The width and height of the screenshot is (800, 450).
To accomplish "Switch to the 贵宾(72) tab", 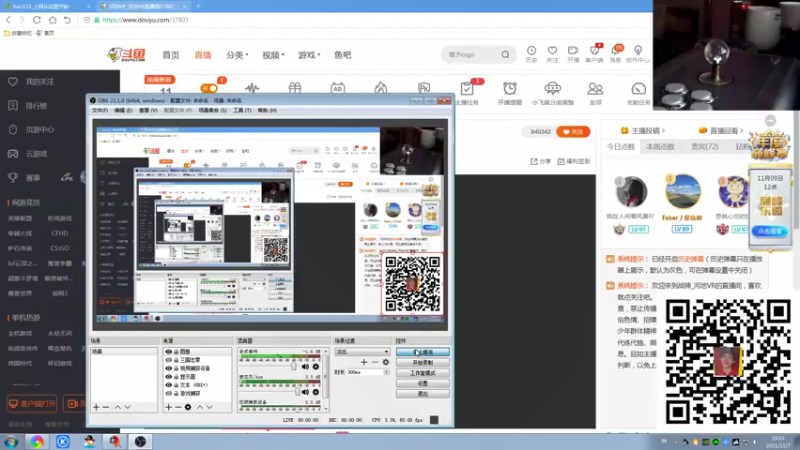I will [x=705, y=146].
